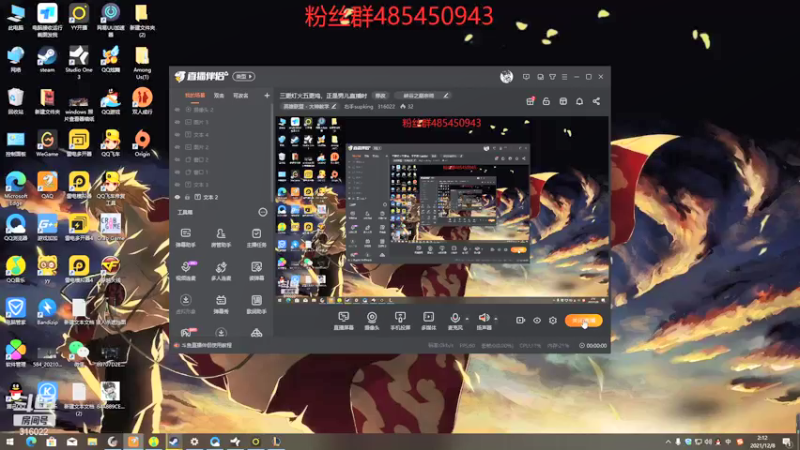
Task: Open the skin (shirt) icon in the title bar
Action: [553, 77]
